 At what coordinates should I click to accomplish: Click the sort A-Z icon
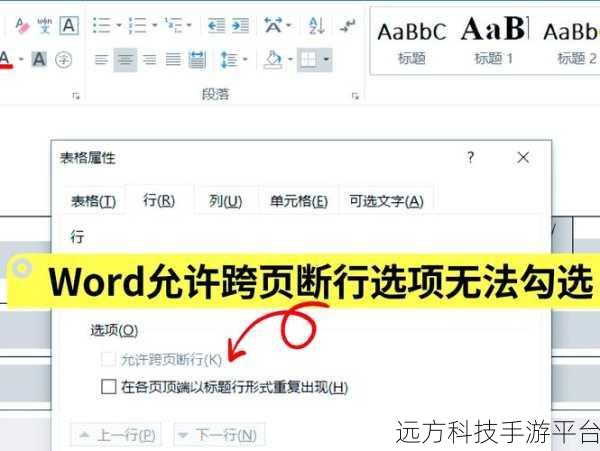coord(317,26)
